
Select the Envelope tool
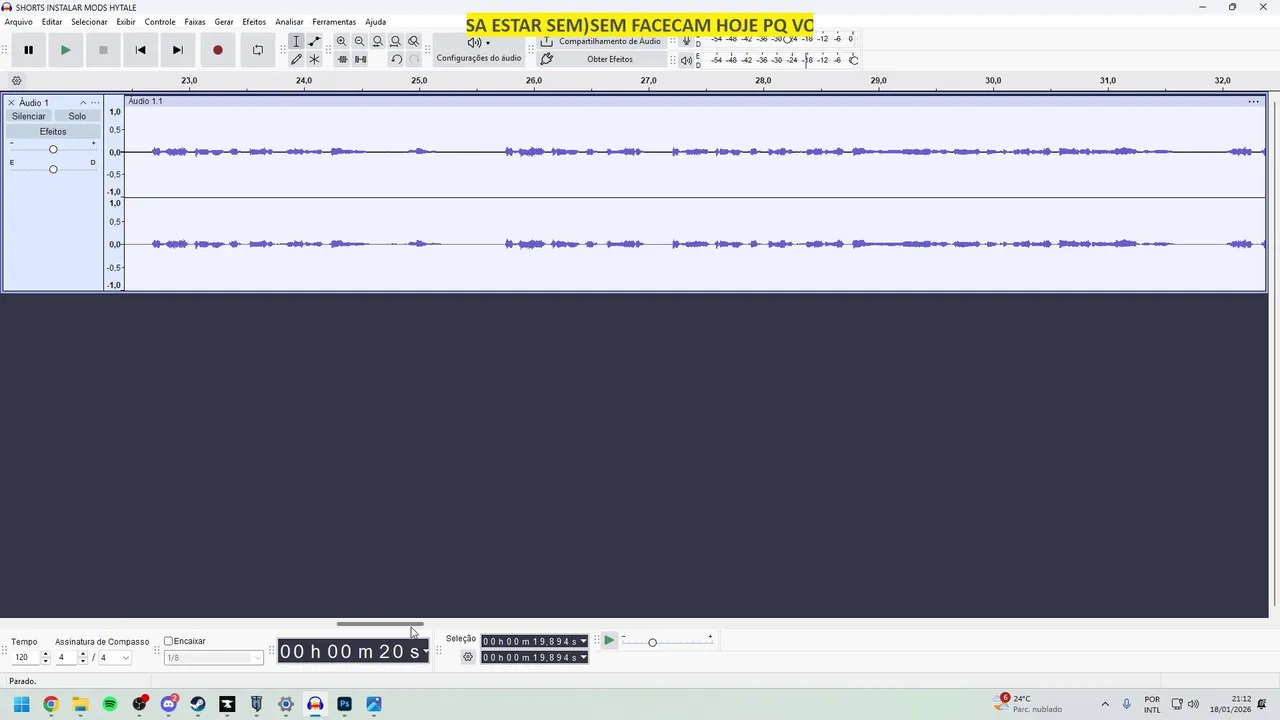tap(314, 41)
